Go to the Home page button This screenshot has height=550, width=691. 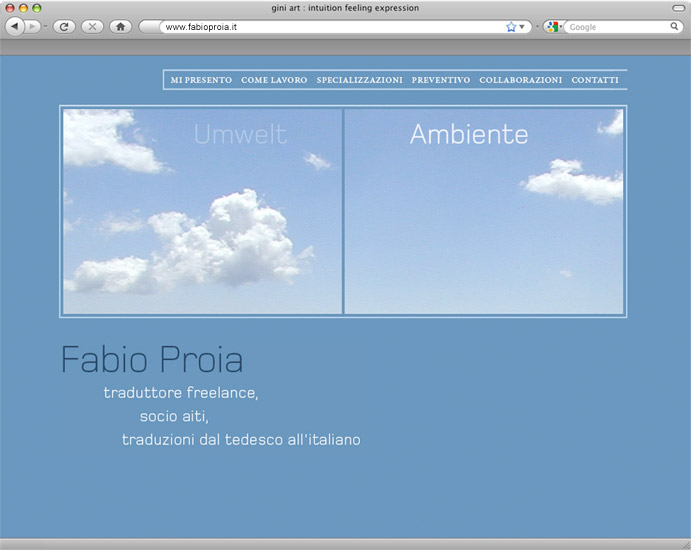[x=120, y=27]
